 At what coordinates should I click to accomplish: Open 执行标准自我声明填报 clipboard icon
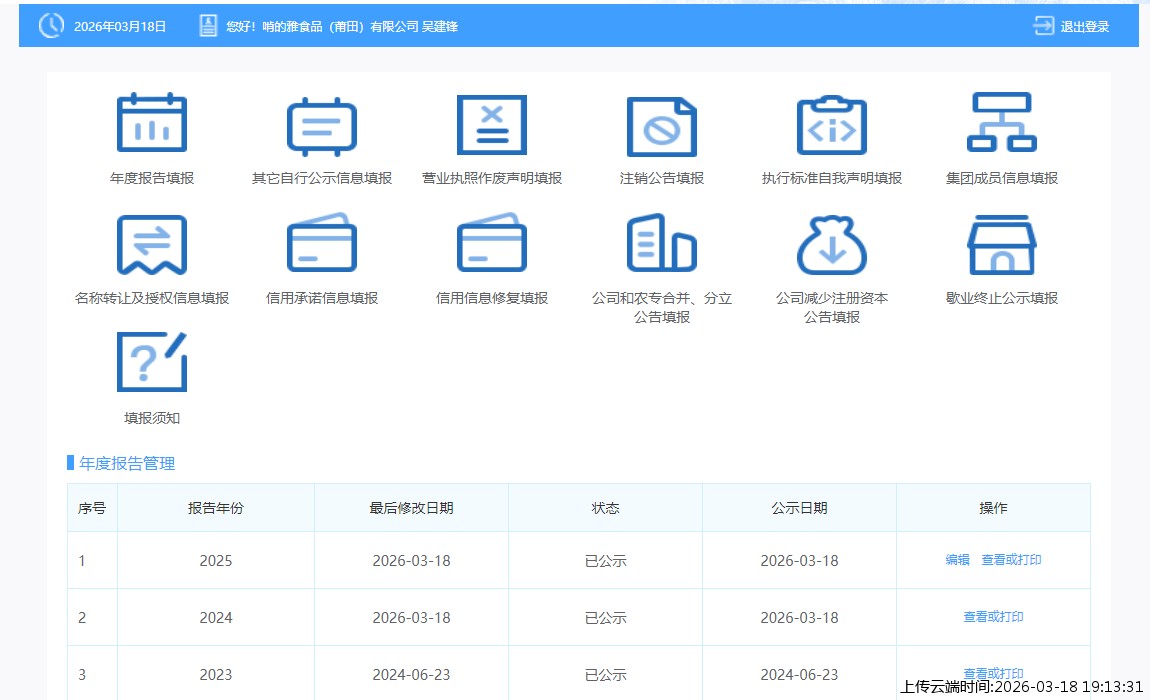pos(832,125)
